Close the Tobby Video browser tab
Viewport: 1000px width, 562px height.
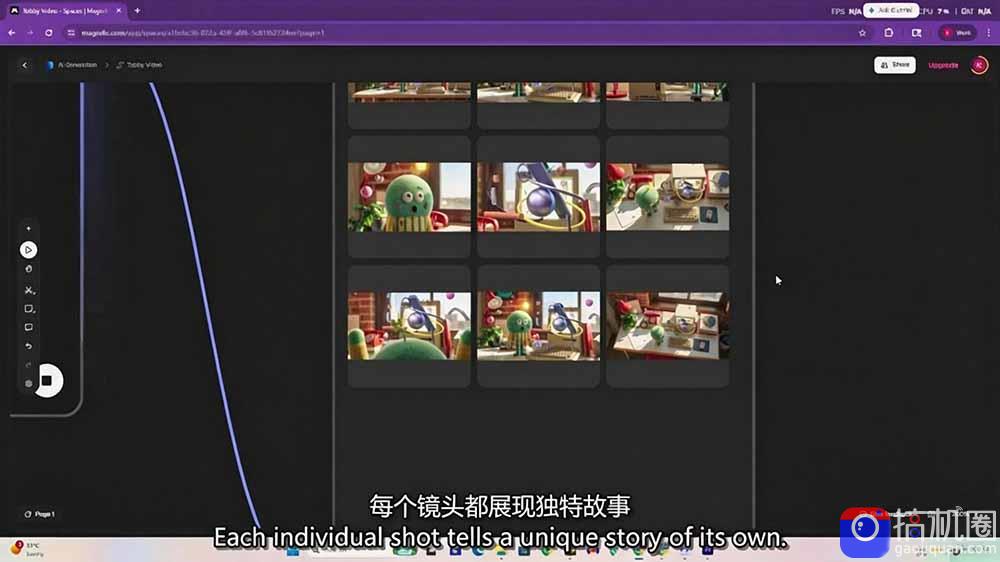tap(119, 11)
